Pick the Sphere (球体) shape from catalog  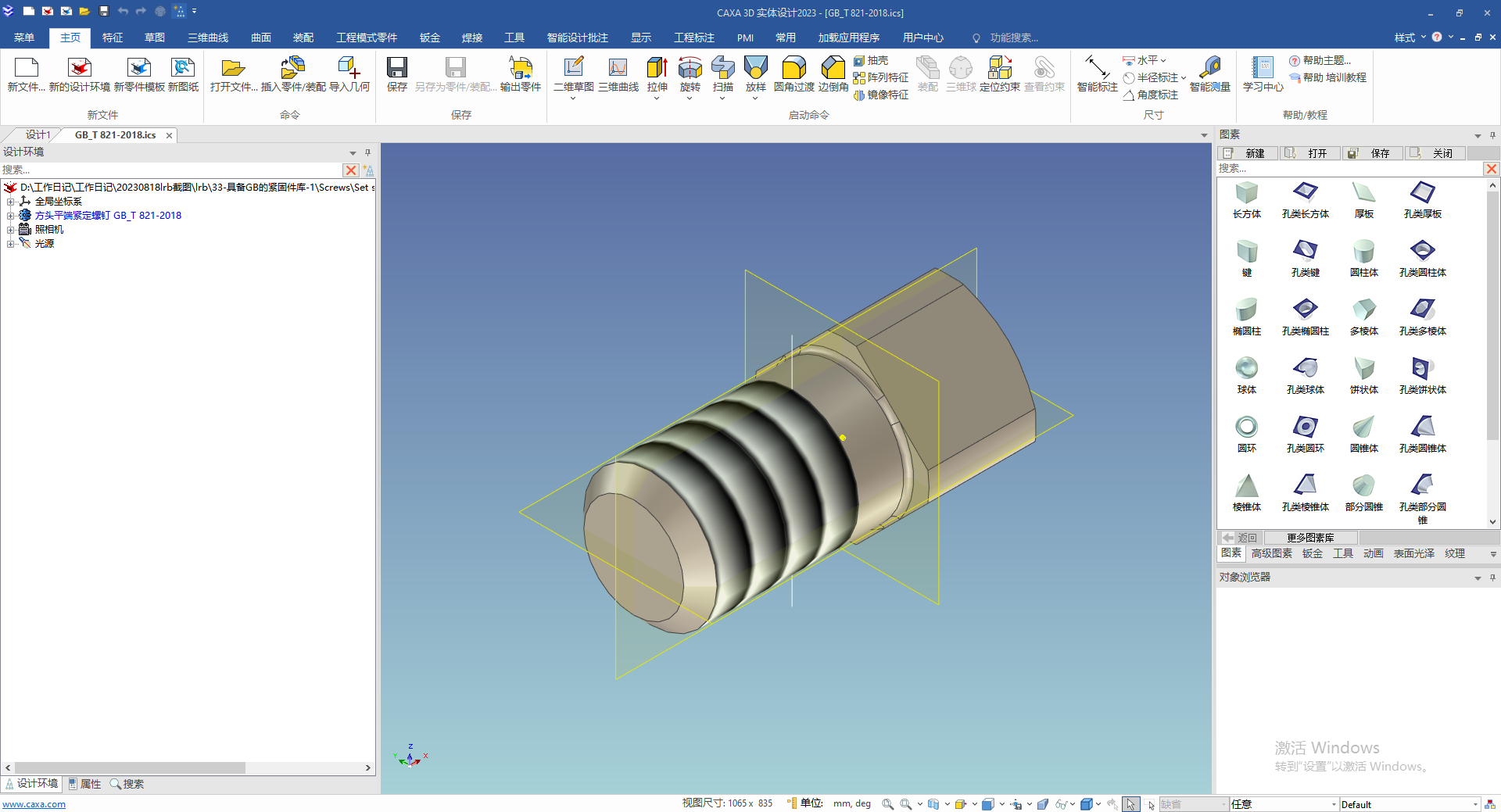pos(1247,376)
